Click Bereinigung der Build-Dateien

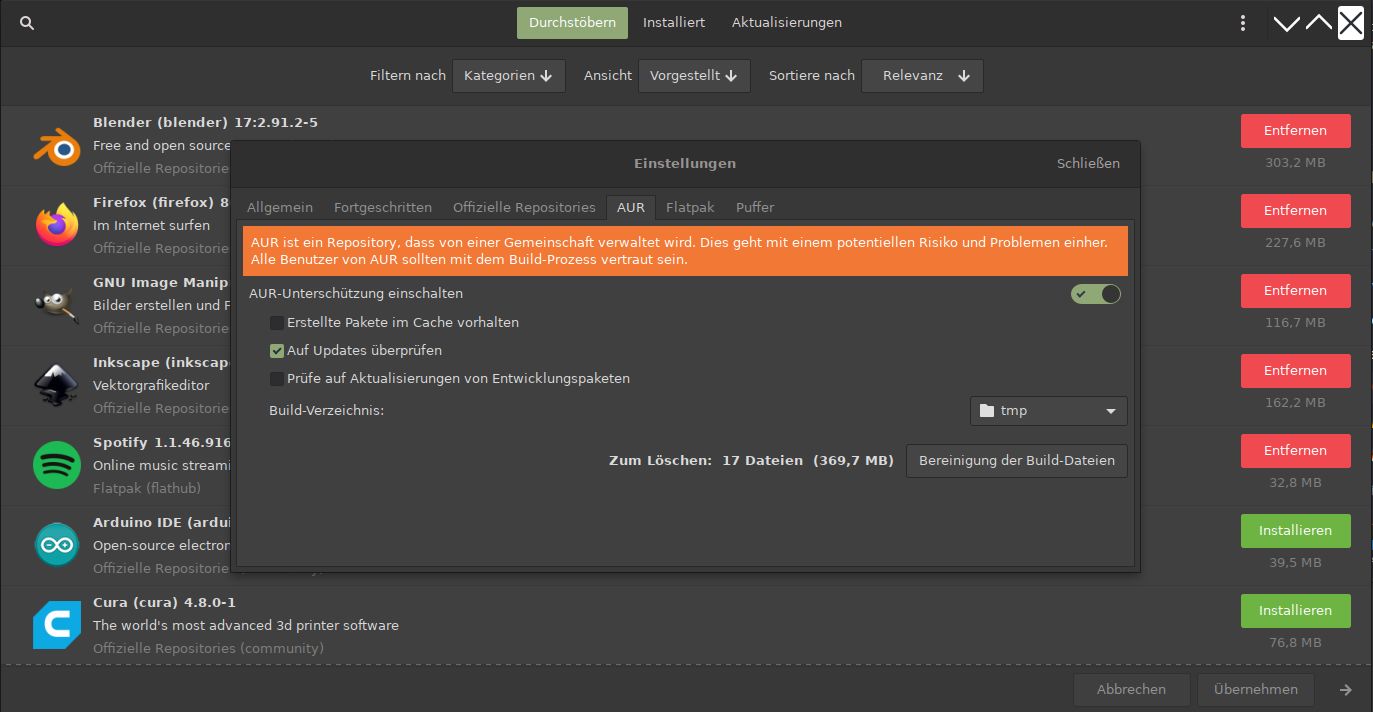(1016, 461)
